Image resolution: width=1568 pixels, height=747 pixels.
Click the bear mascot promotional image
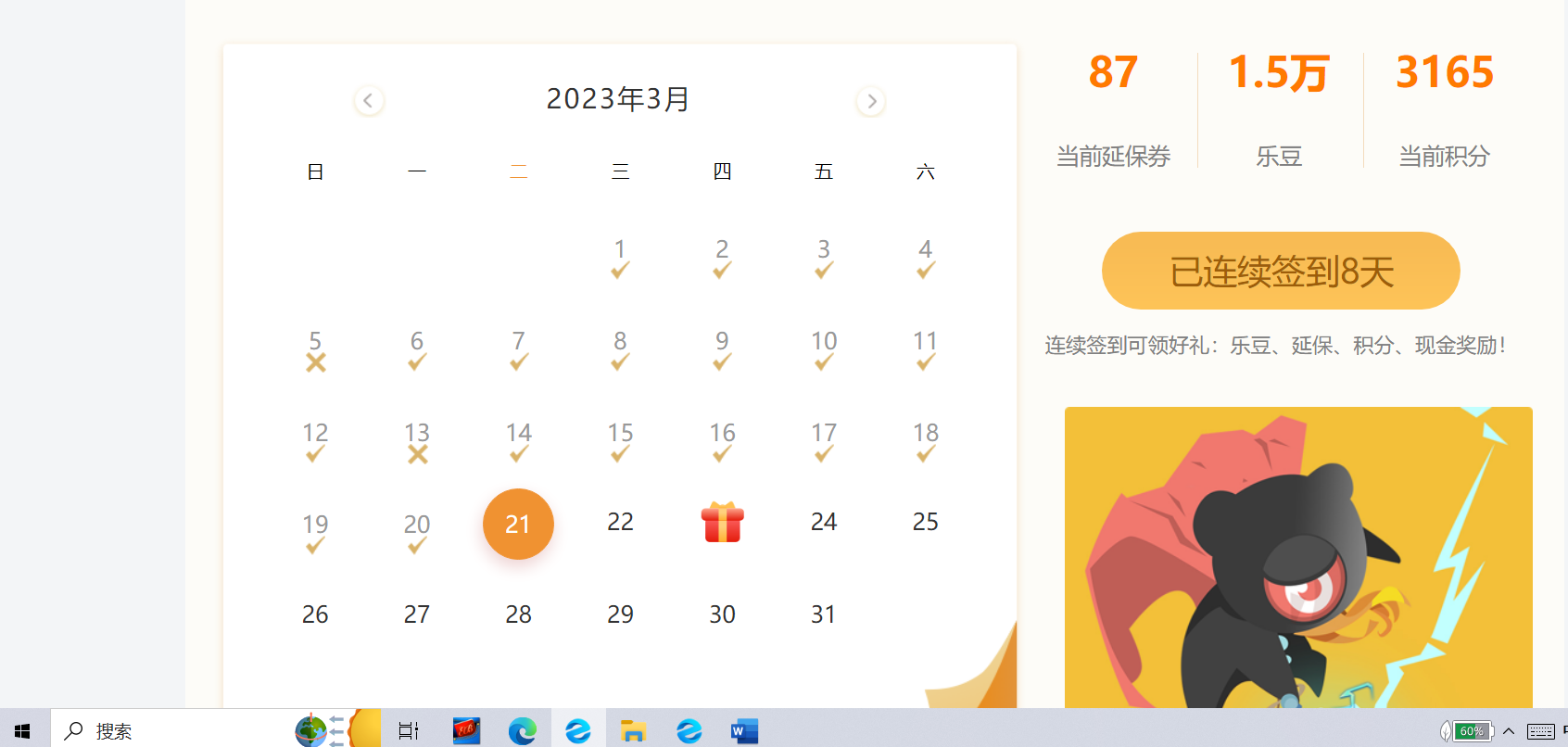click(1298, 557)
